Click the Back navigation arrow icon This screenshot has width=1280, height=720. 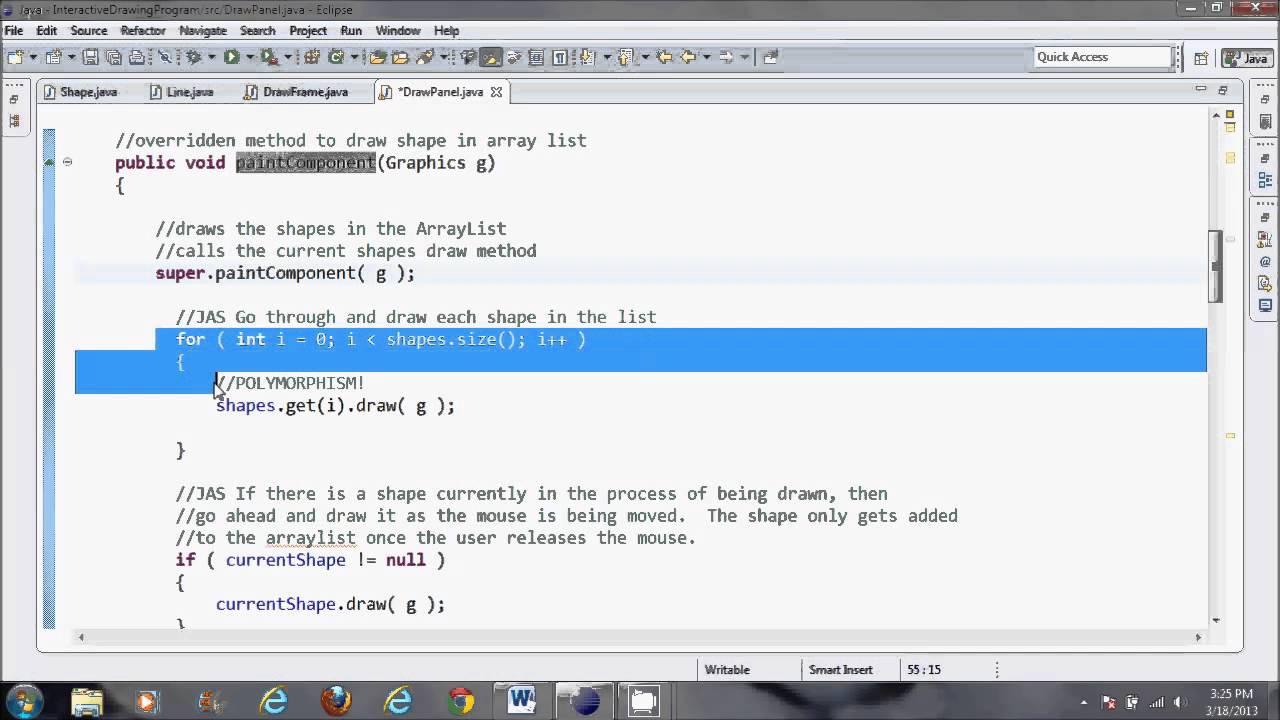[x=688, y=58]
